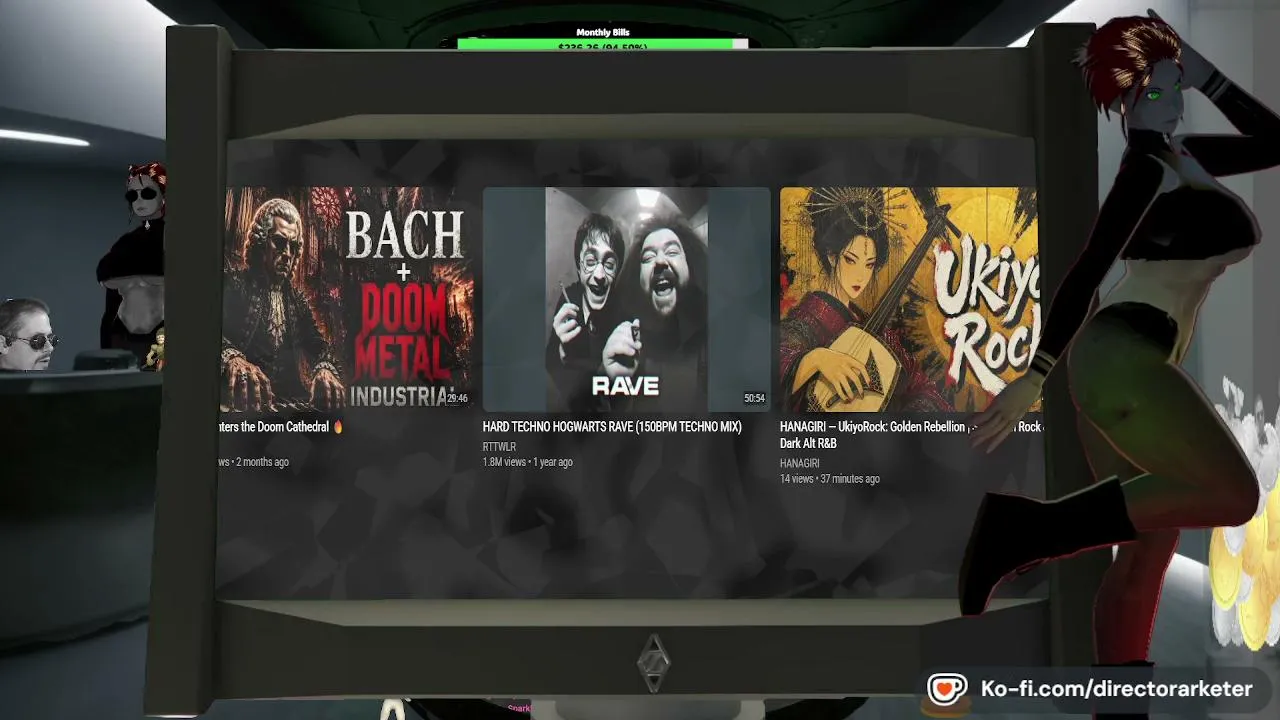
Task: Open the Ukiyo Rock video thumbnail
Action: [910, 299]
